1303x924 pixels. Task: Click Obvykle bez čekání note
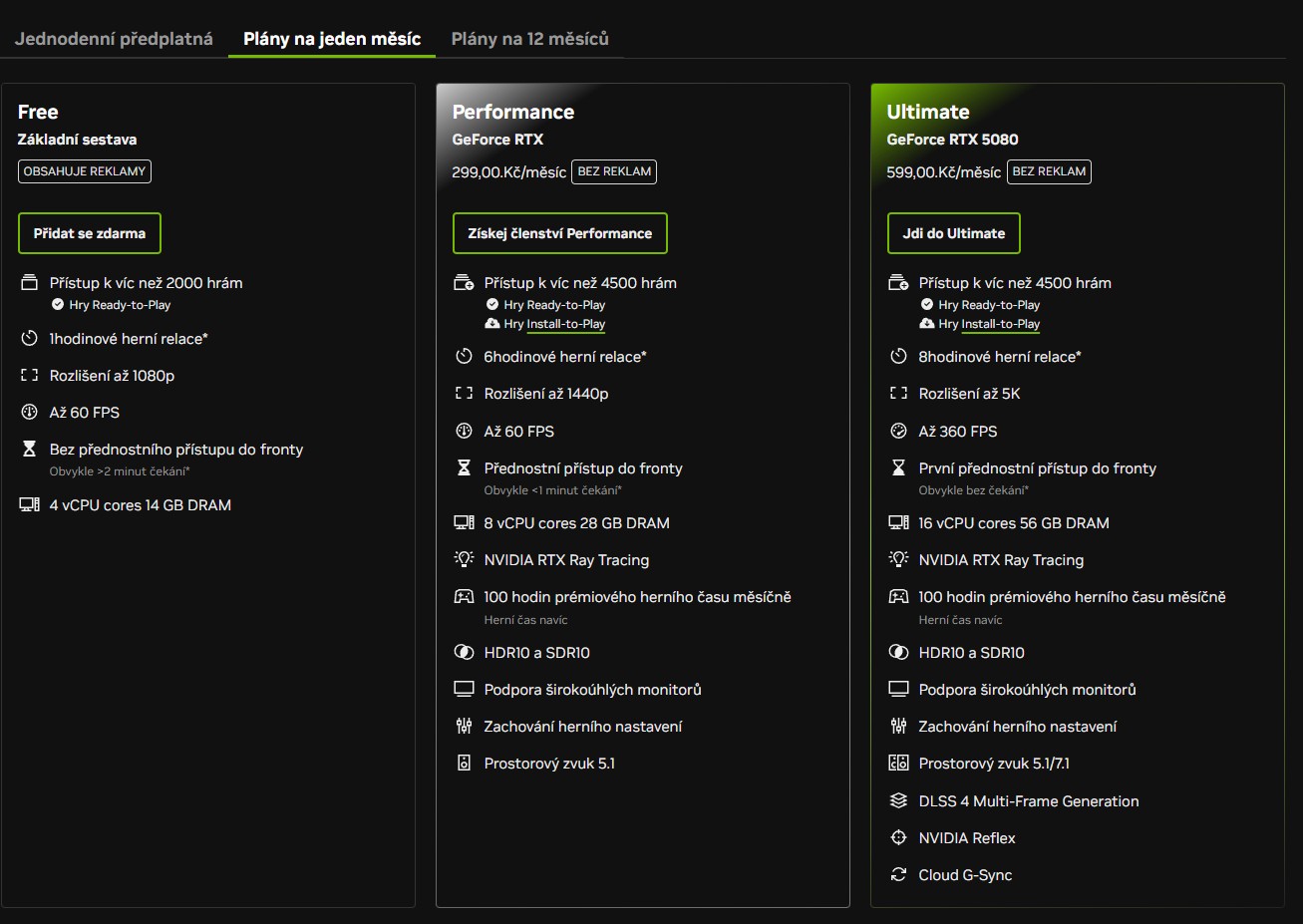(974, 490)
